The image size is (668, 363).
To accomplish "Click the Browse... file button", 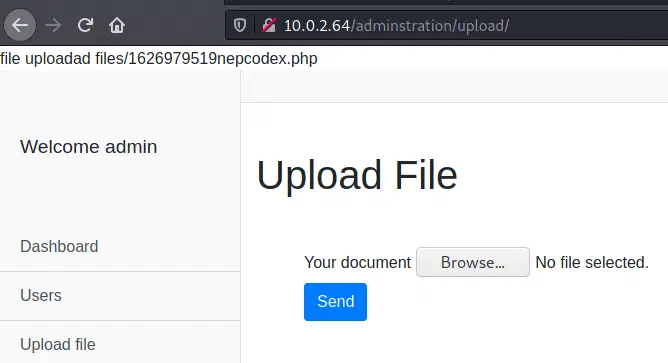I will [473, 262].
